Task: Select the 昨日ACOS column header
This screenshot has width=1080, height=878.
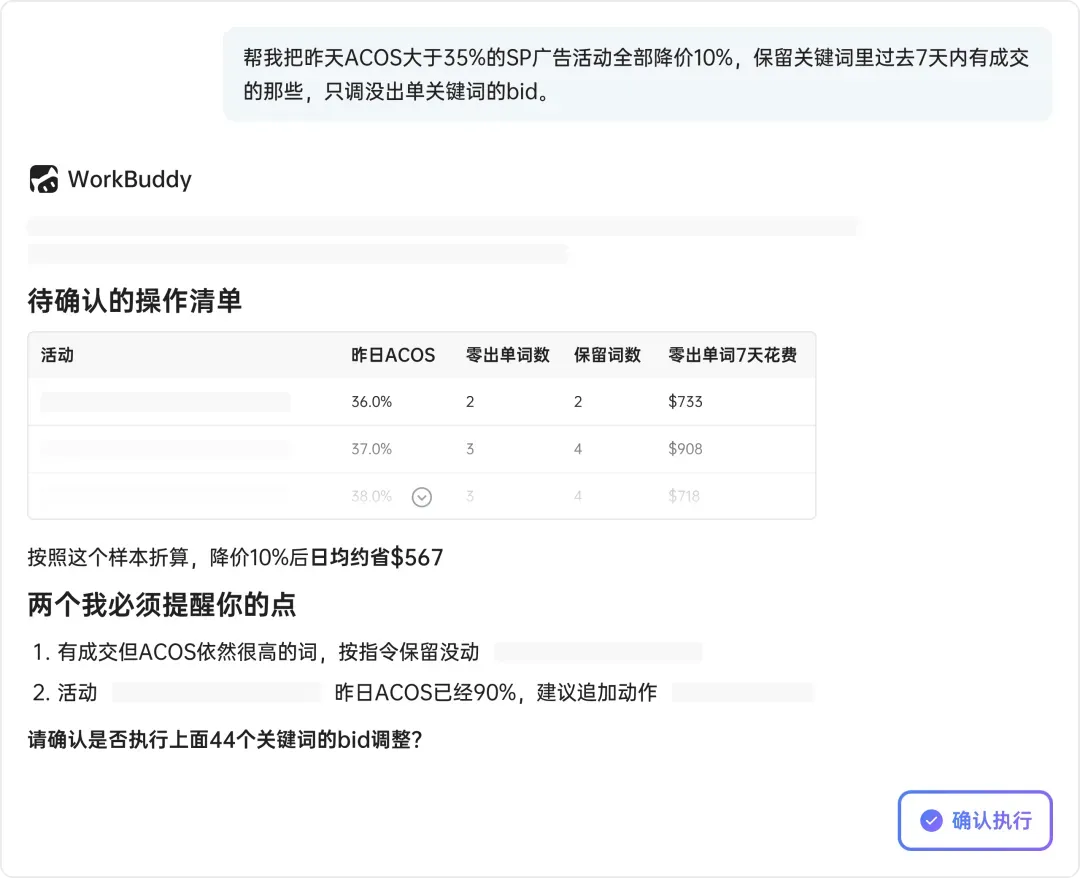Action: [393, 355]
